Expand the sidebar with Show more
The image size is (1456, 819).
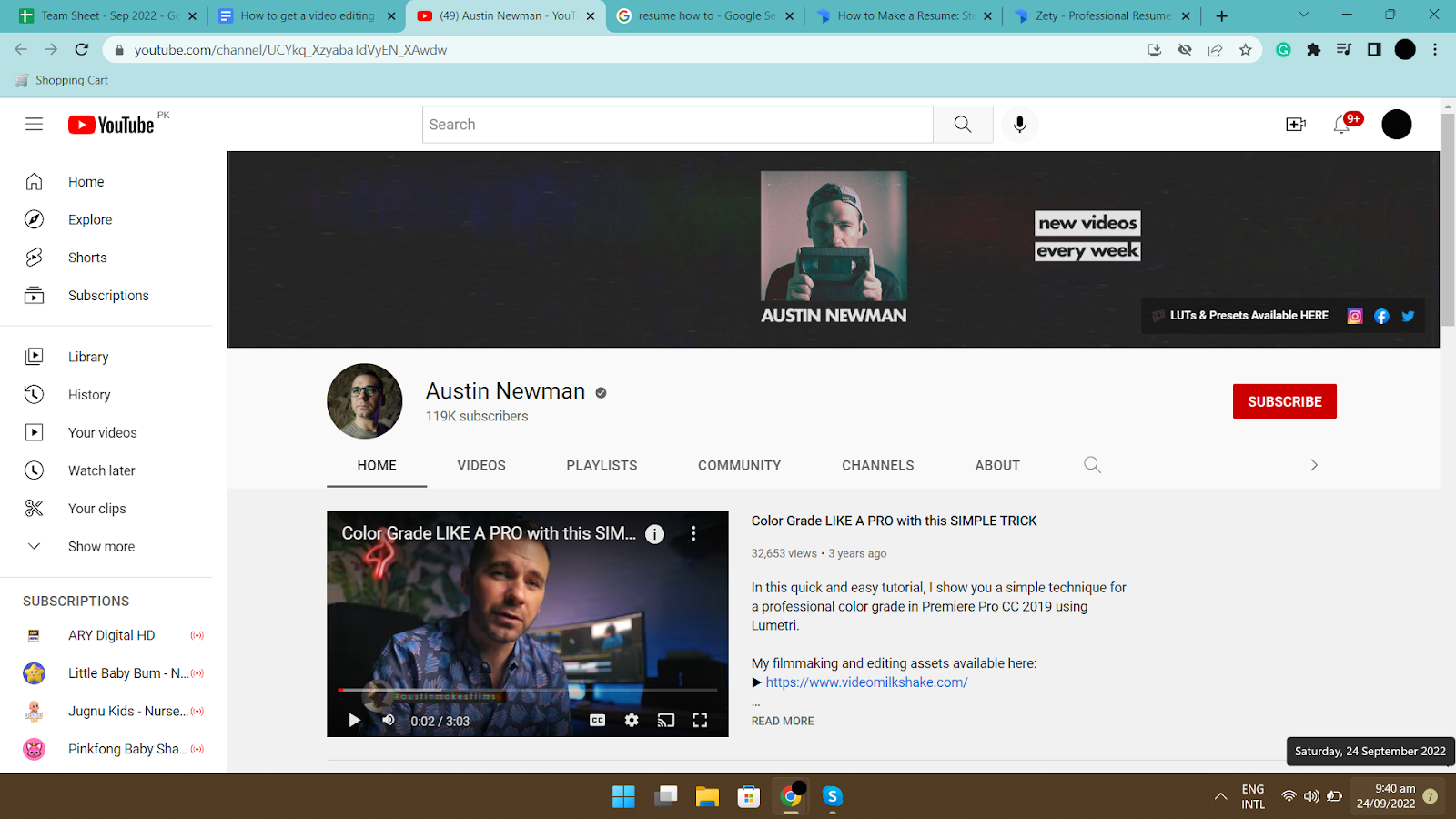coord(101,546)
